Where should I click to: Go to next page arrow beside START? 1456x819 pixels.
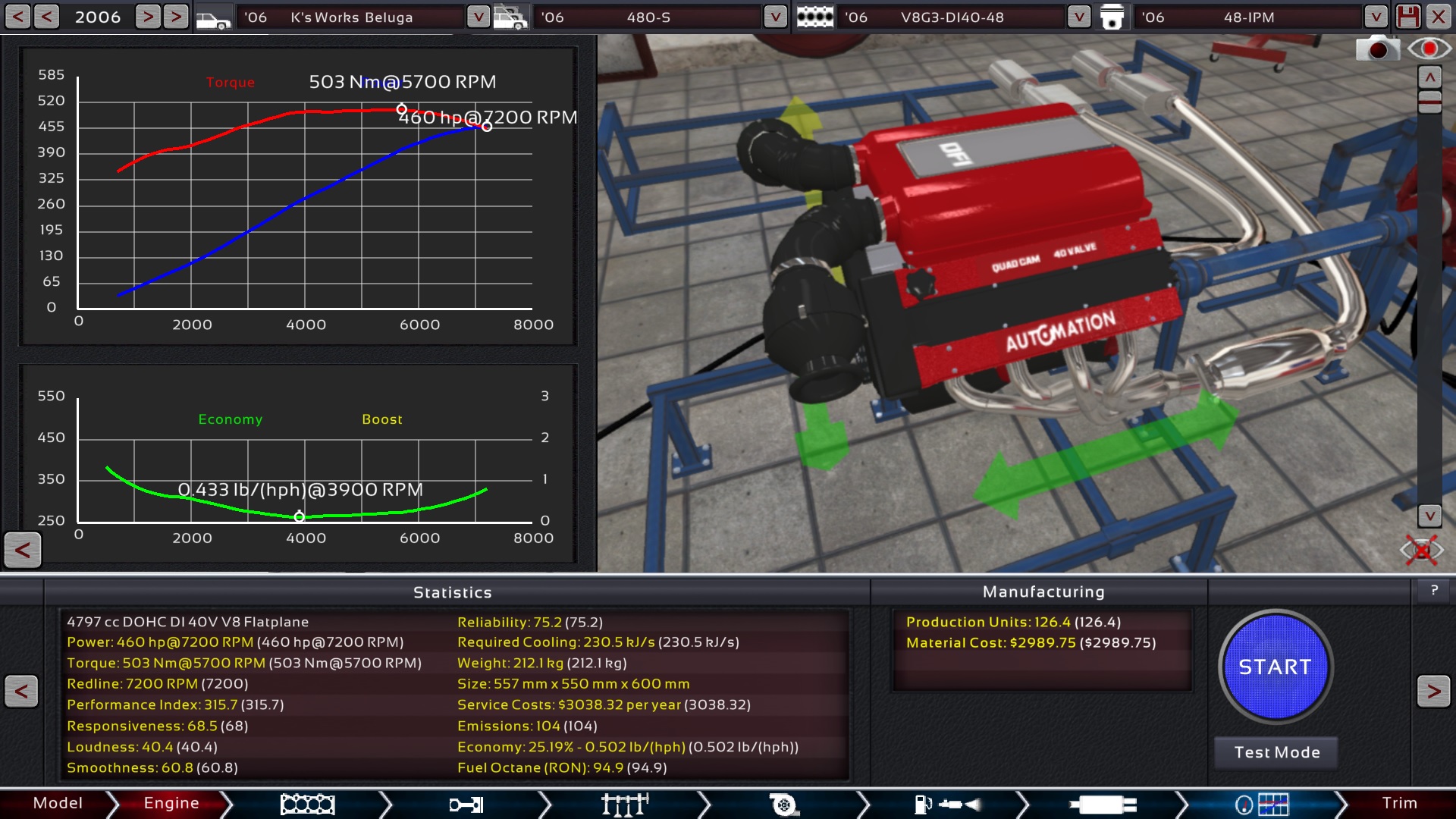[1433, 691]
